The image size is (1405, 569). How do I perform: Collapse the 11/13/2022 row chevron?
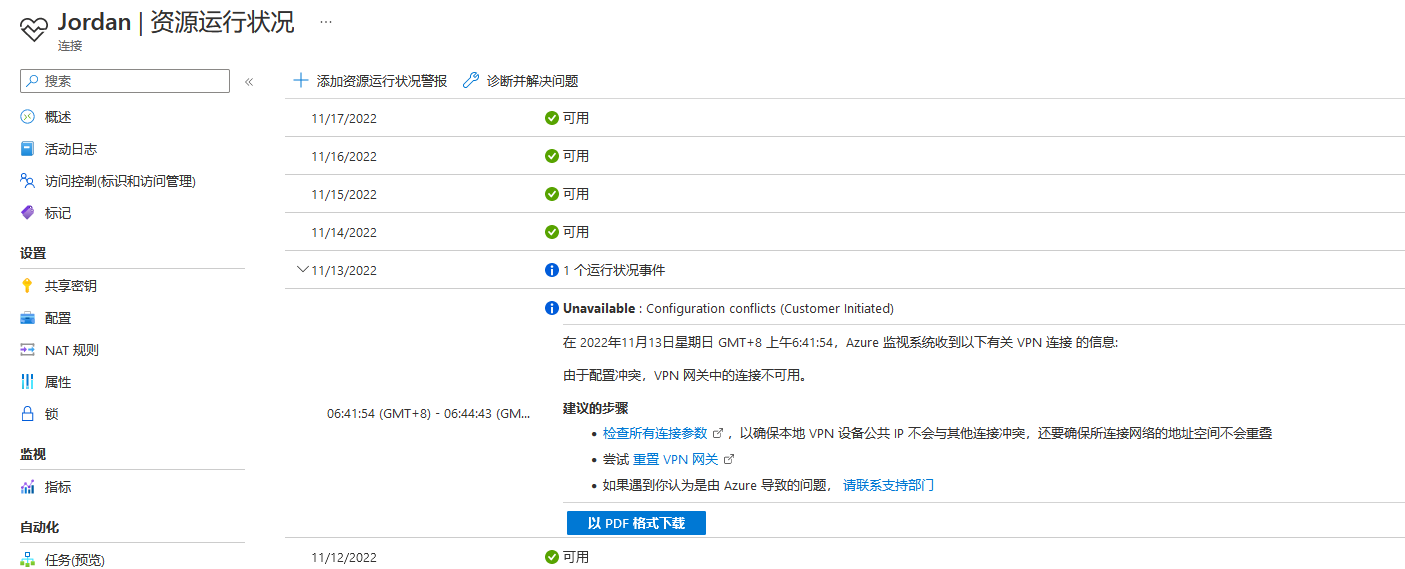coord(303,269)
